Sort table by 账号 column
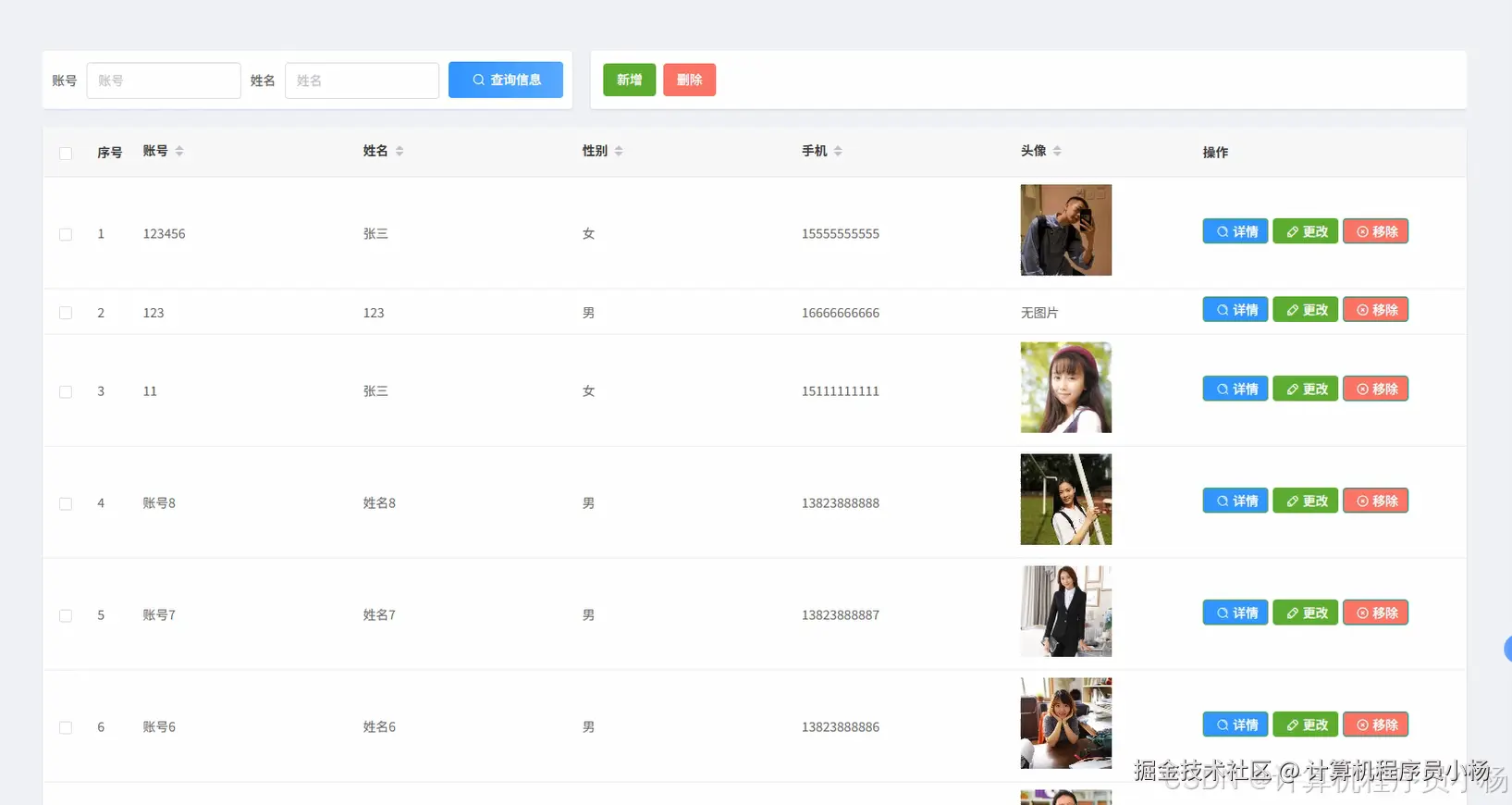The width and height of the screenshot is (1512, 805). coord(179,151)
